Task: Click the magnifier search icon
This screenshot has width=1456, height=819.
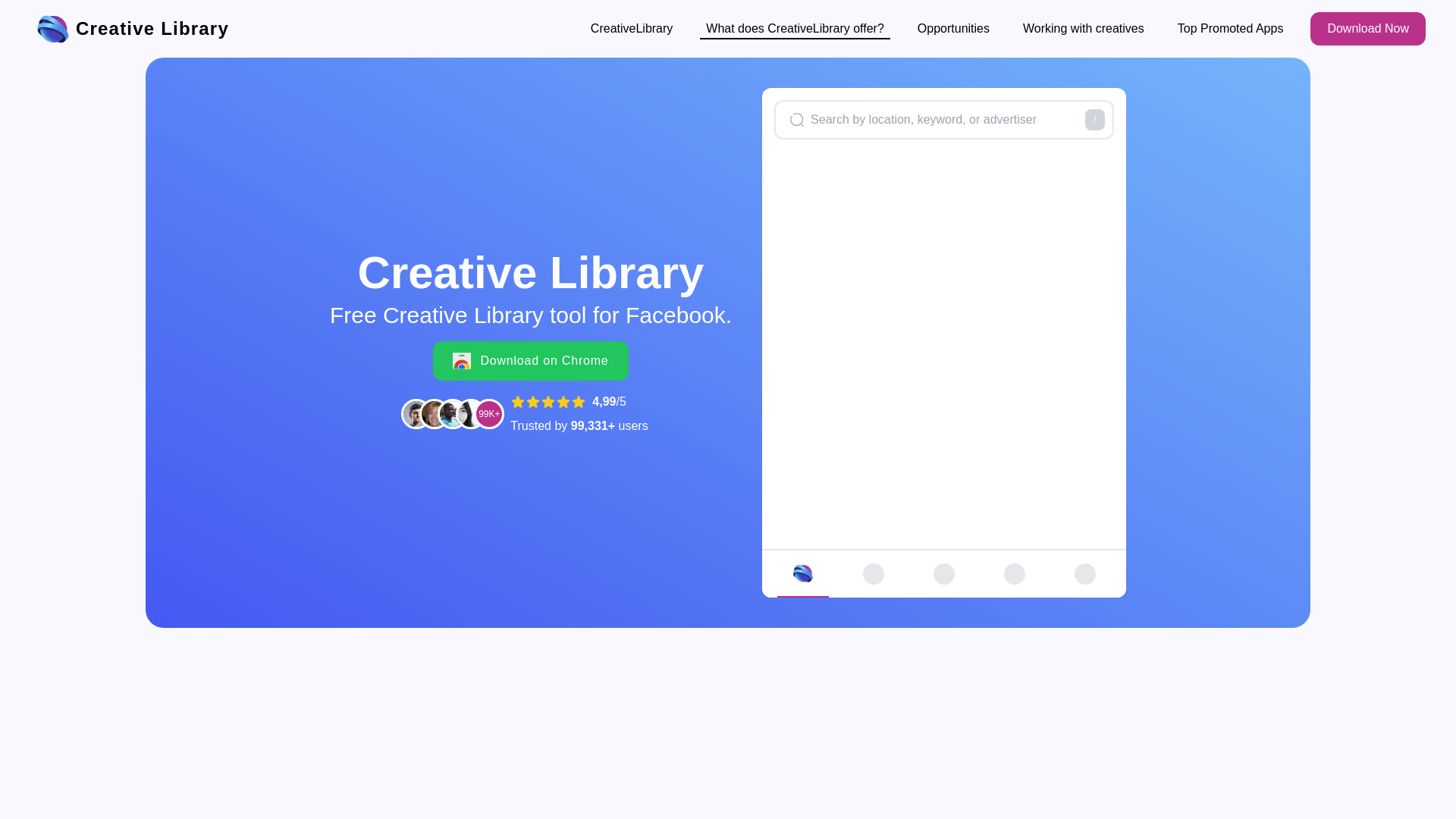Action: (796, 120)
